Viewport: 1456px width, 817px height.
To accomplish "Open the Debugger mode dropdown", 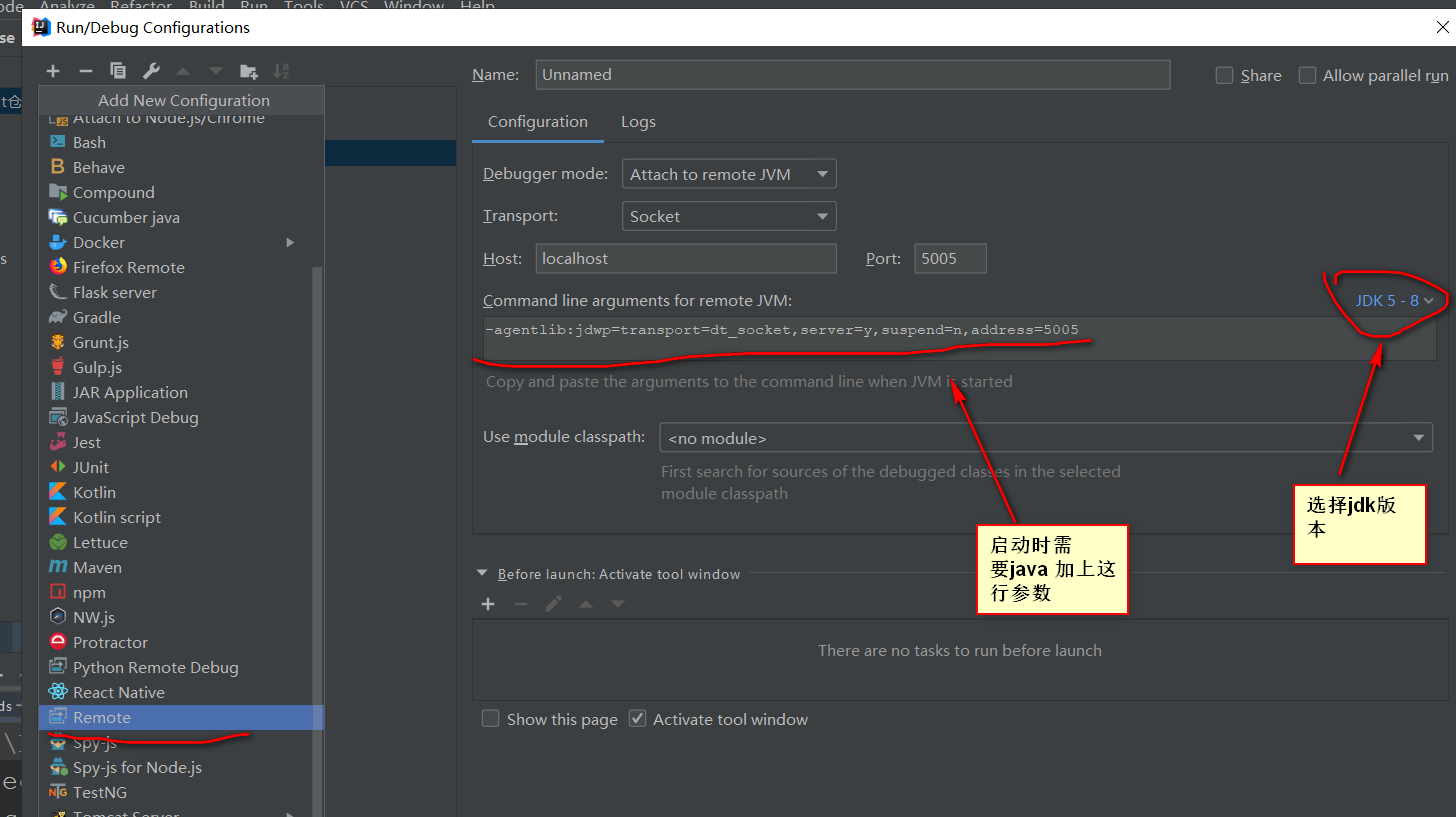I will tap(729, 174).
